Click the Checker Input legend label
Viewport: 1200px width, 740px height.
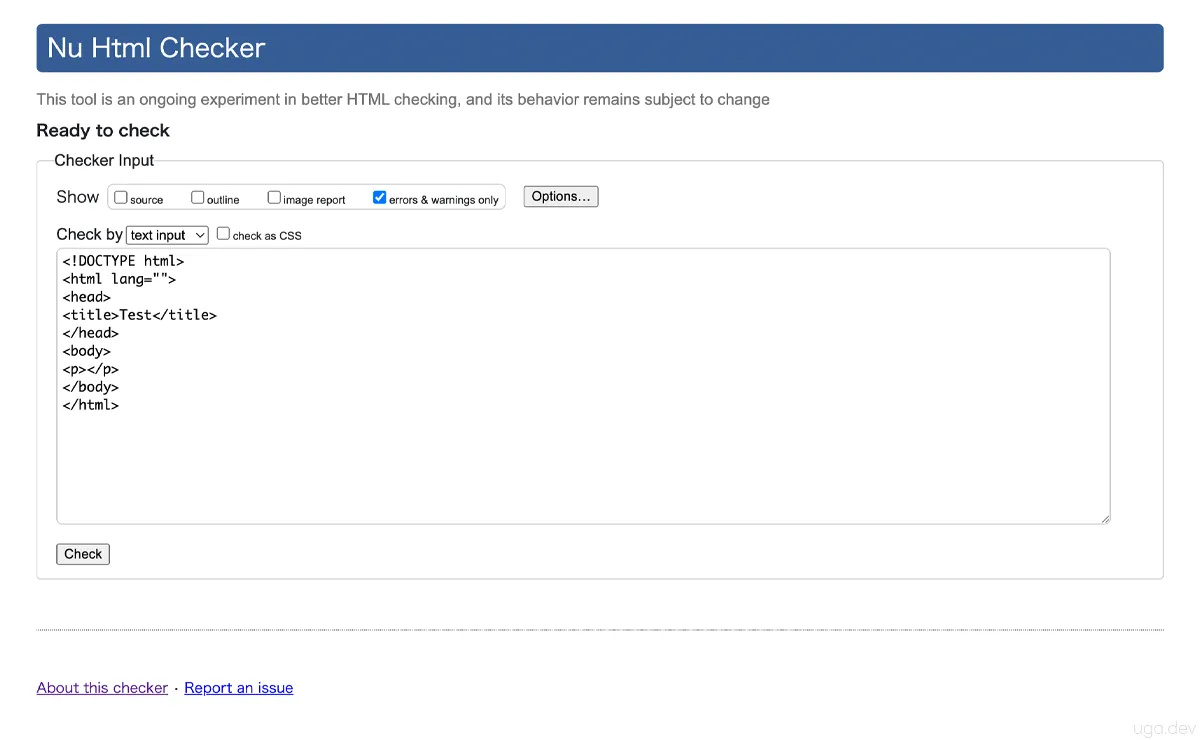104,160
